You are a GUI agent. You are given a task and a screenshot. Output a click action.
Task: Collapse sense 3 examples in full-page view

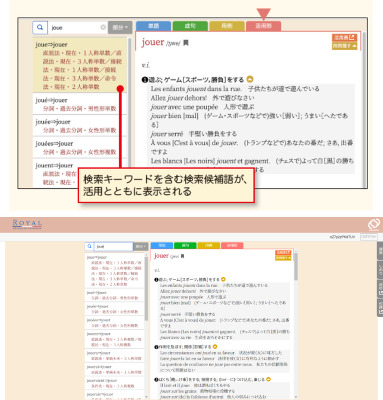[x=268, y=379]
